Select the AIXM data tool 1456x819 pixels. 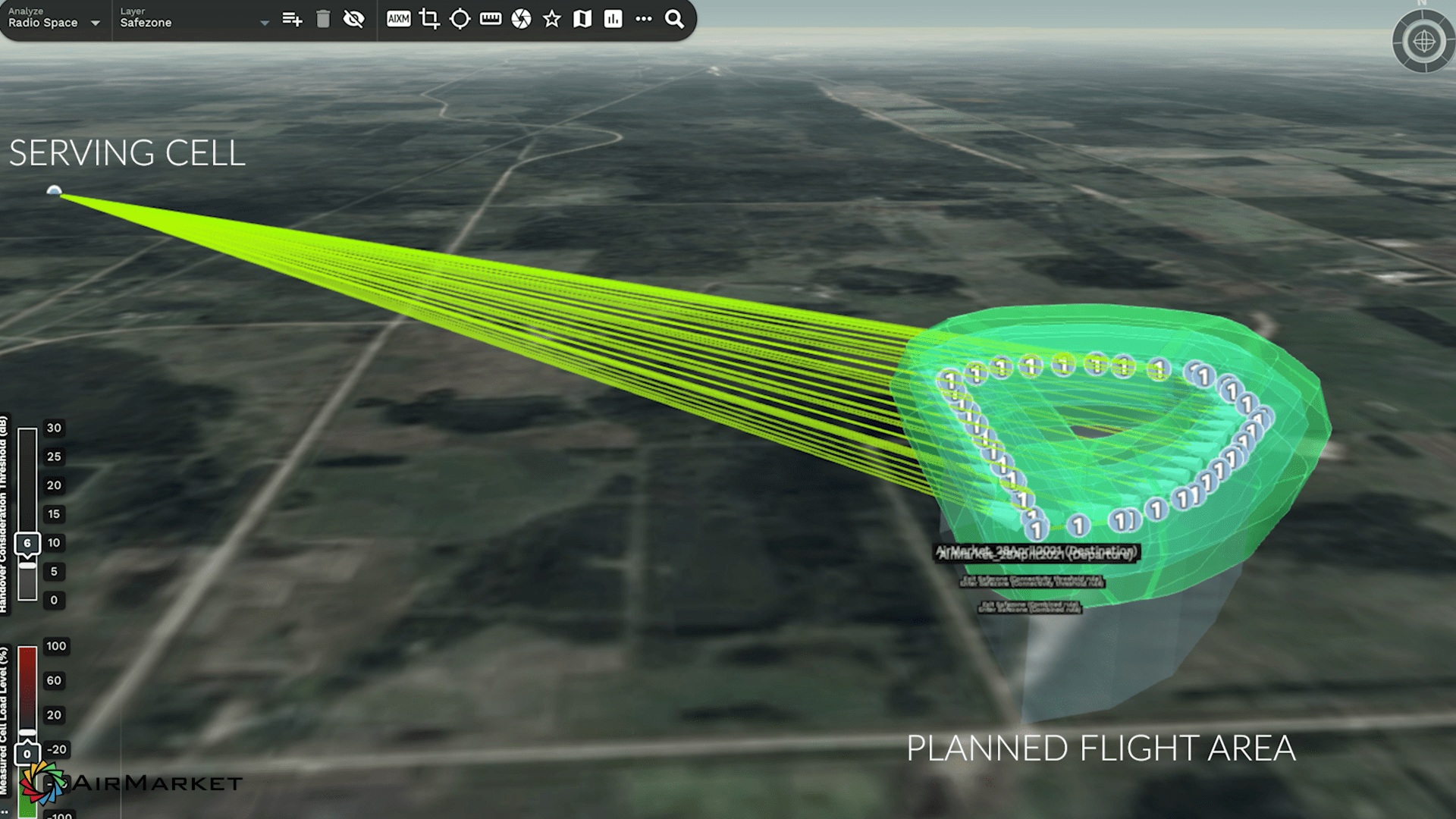(399, 20)
